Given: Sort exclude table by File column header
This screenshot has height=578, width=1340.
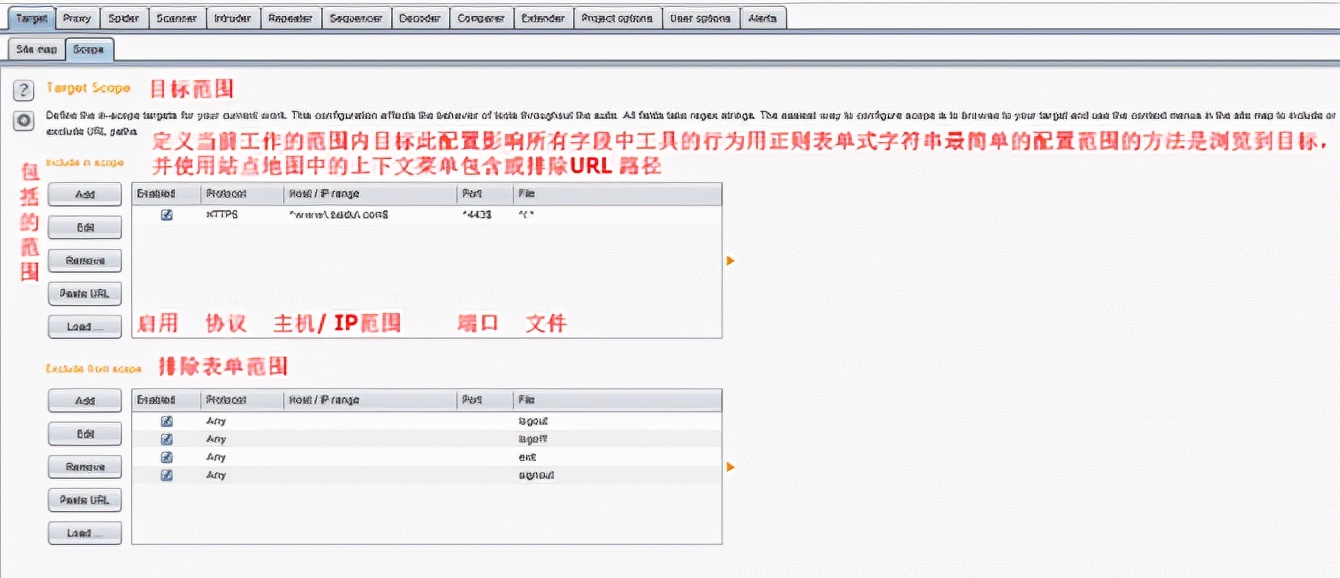Looking at the screenshot, I should click(x=617, y=400).
